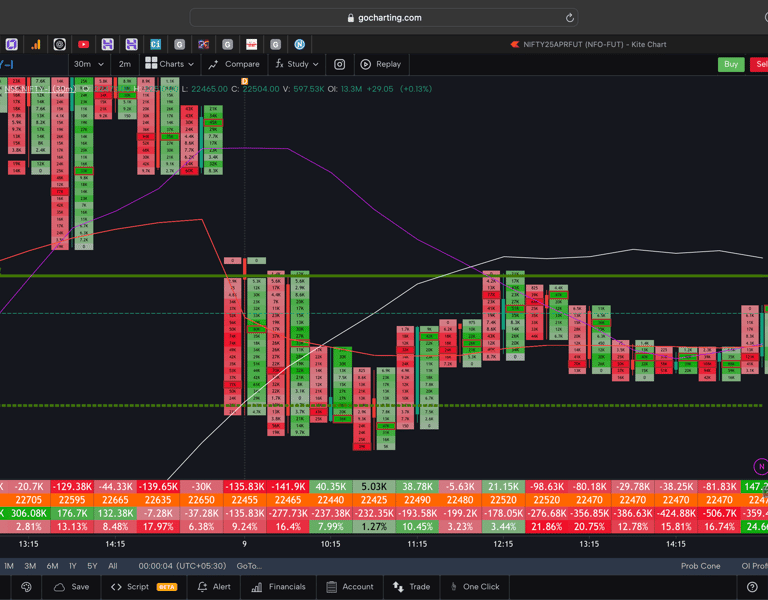Screen dimensions: 768x600
Task: Switch to the NIFTY25APRFUT Kite Chart tab
Action: point(589,45)
